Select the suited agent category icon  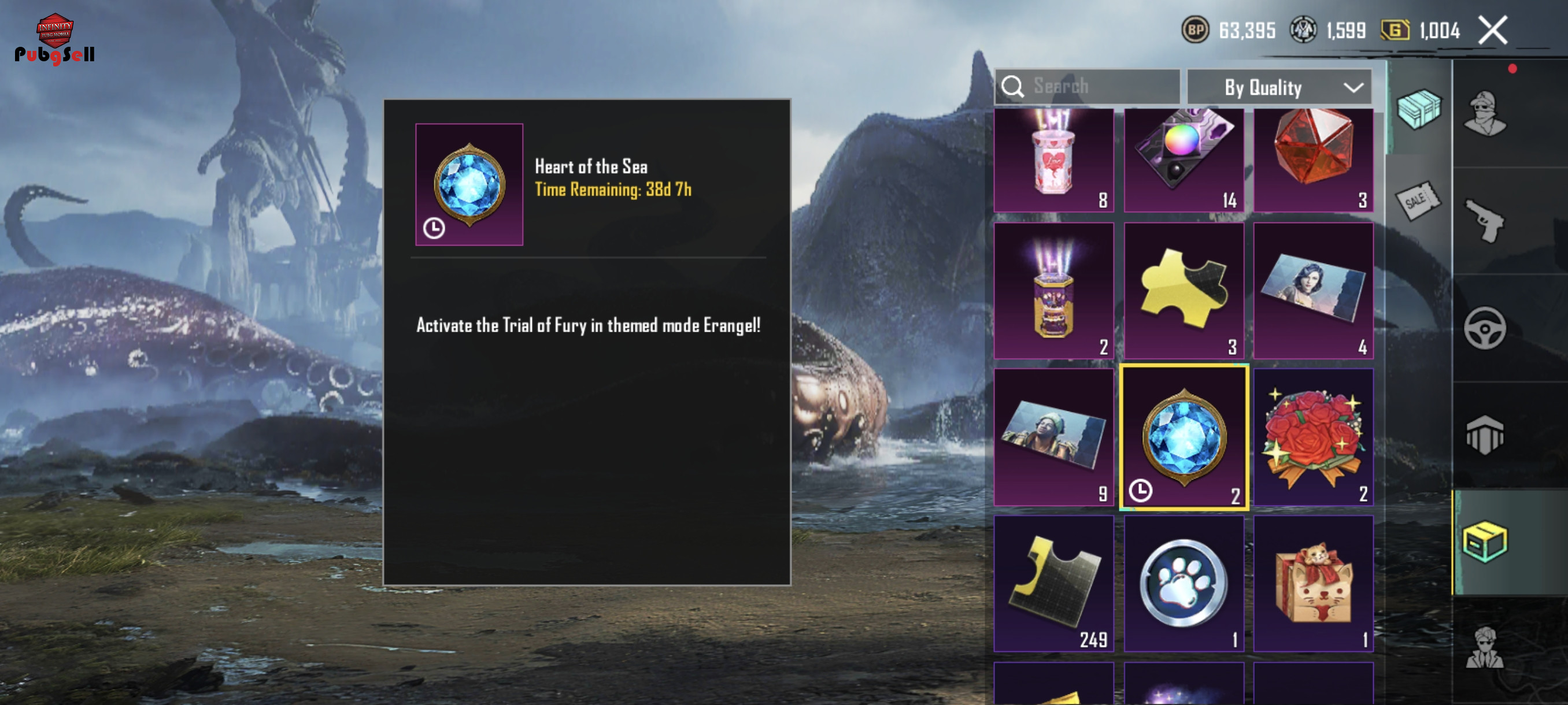[1485, 648]
